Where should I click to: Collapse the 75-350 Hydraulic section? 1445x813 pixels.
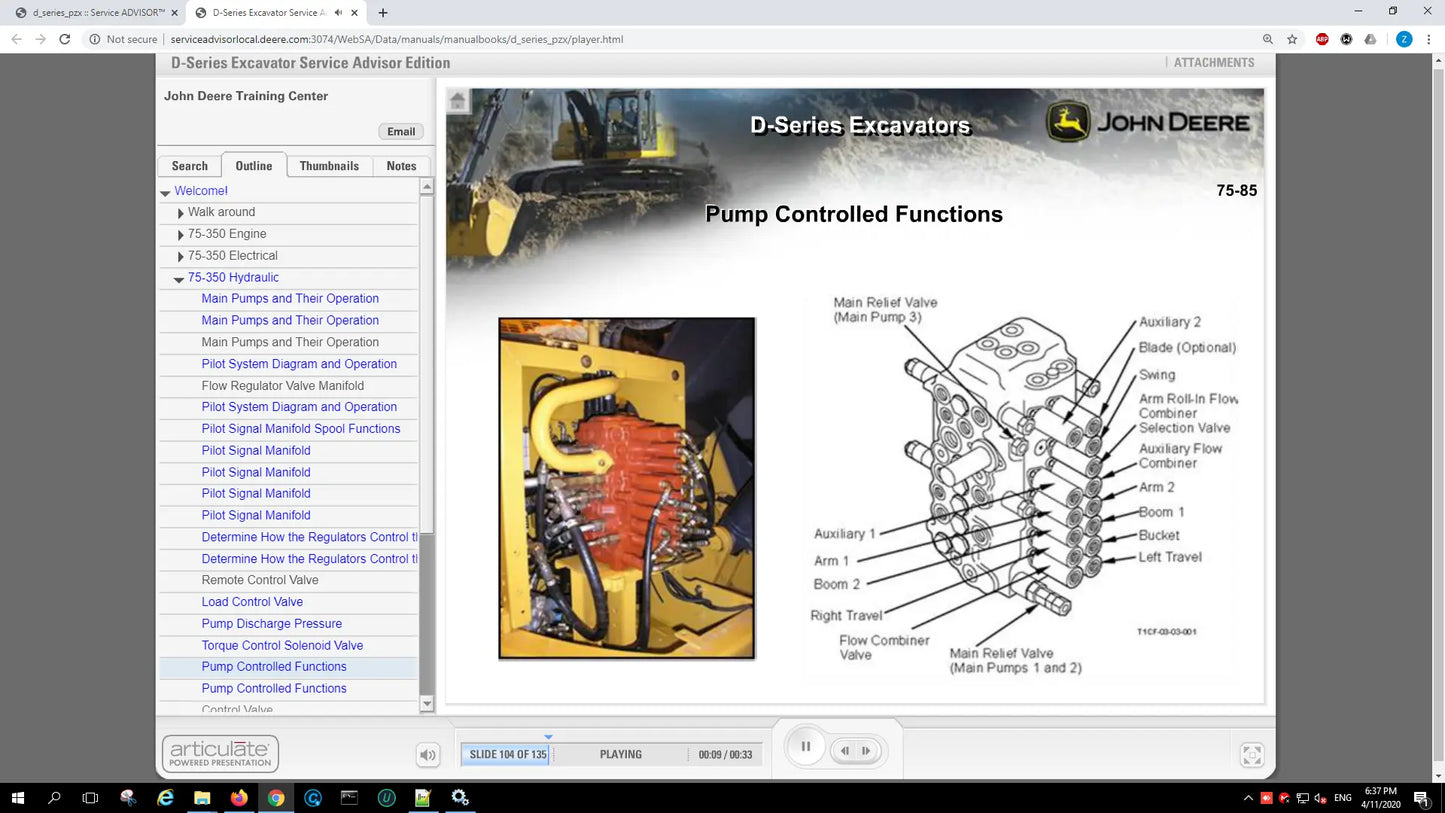click(179, 279)
